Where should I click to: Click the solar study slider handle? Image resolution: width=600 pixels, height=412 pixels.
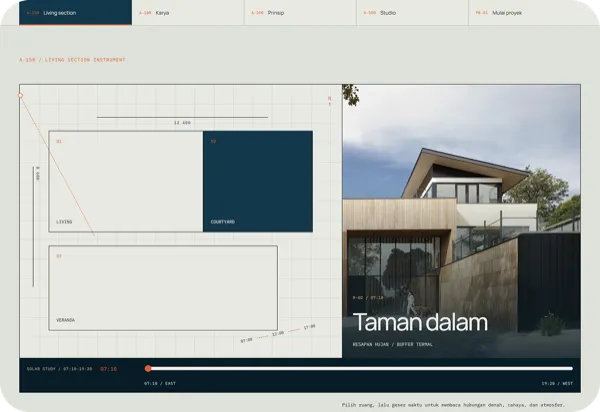pyautogui.click(x=148, y=368)
